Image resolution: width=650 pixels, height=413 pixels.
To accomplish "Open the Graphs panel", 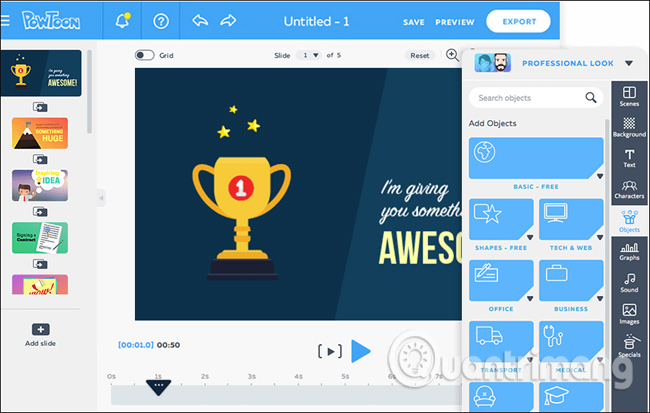I will pos(629,252).
